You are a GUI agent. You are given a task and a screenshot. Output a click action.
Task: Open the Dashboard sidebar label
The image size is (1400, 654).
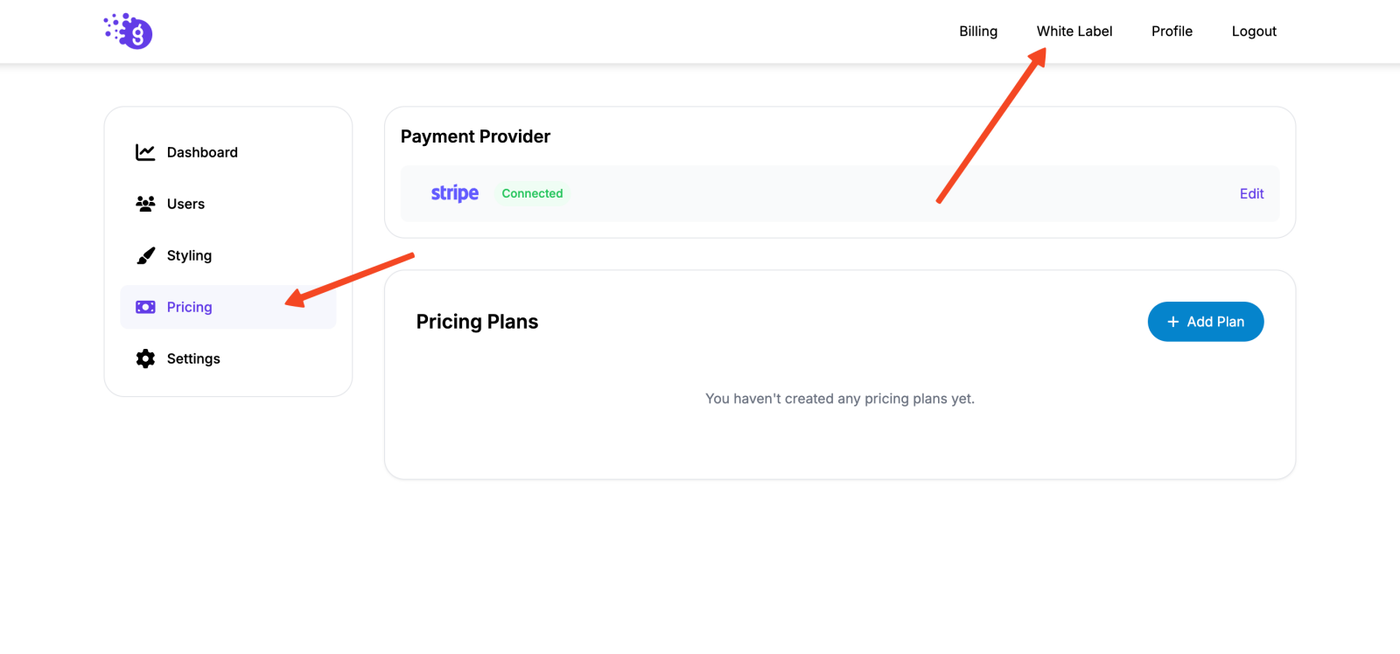tap(202, 152)
